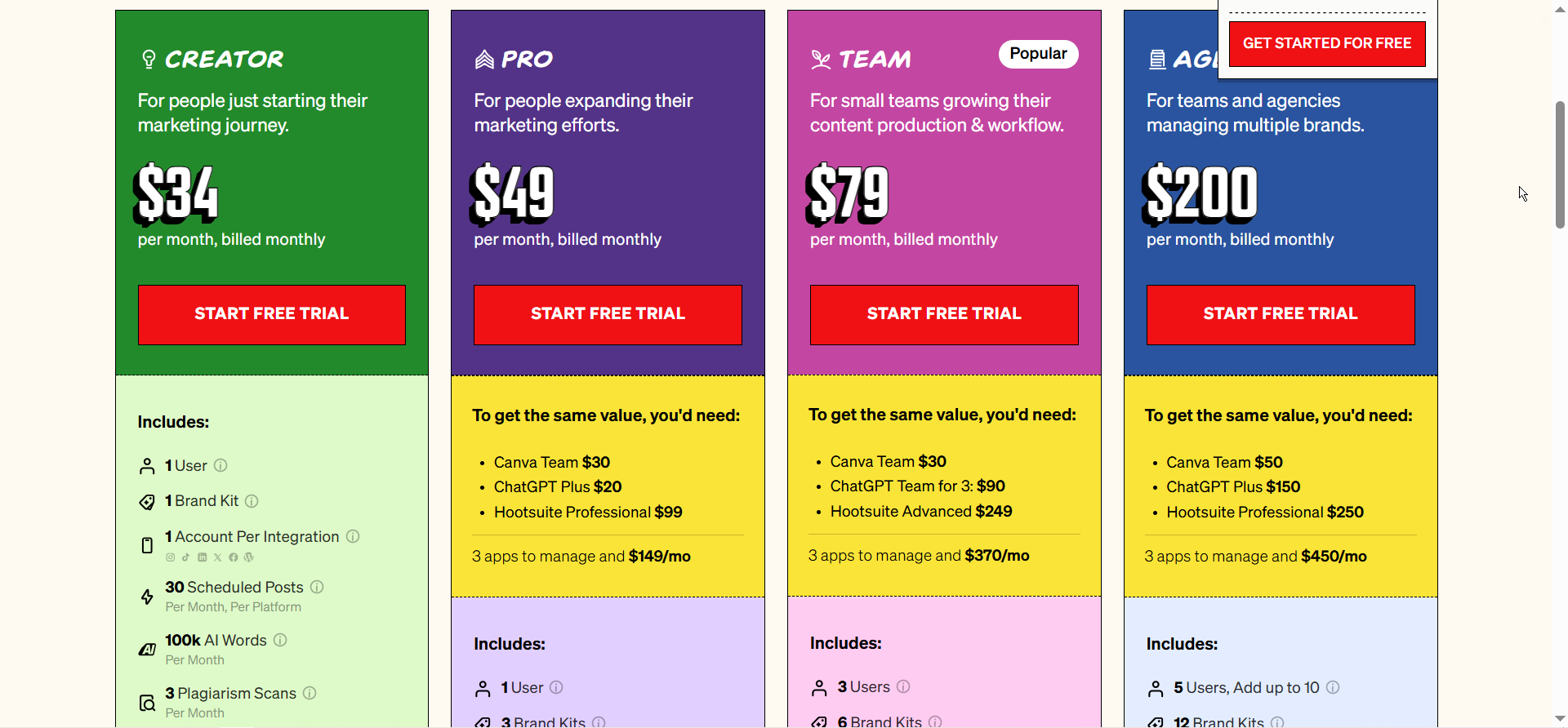Screen dimensions: 1568x728
Task: Click the Team plan sprout icon
Action: point(821,60)
